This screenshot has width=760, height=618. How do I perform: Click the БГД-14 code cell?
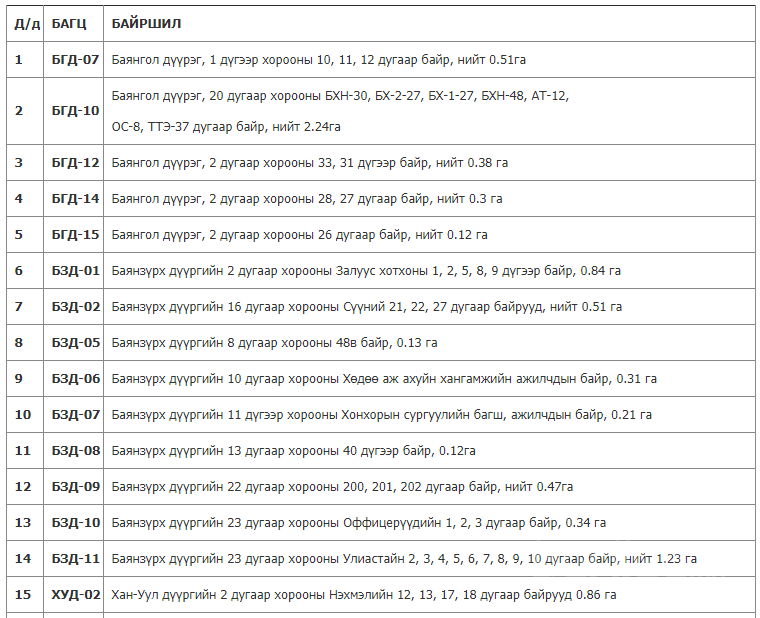click(x=75, y=199)
